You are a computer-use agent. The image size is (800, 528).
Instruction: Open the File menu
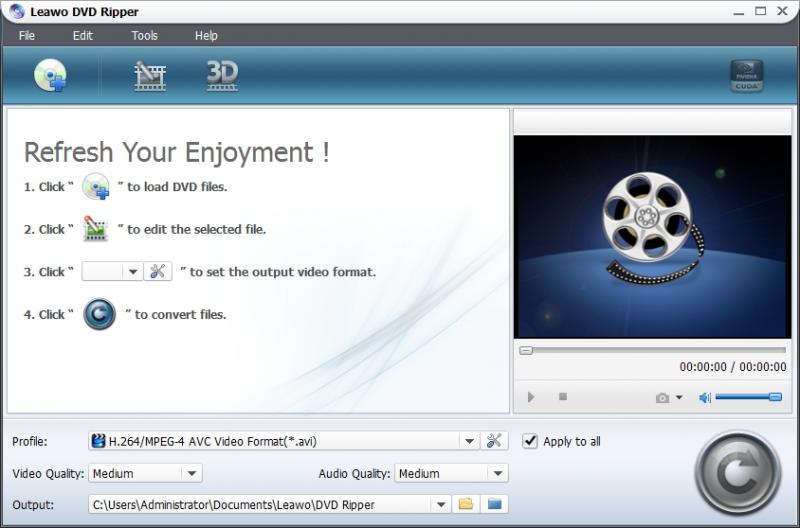(27, 35)
